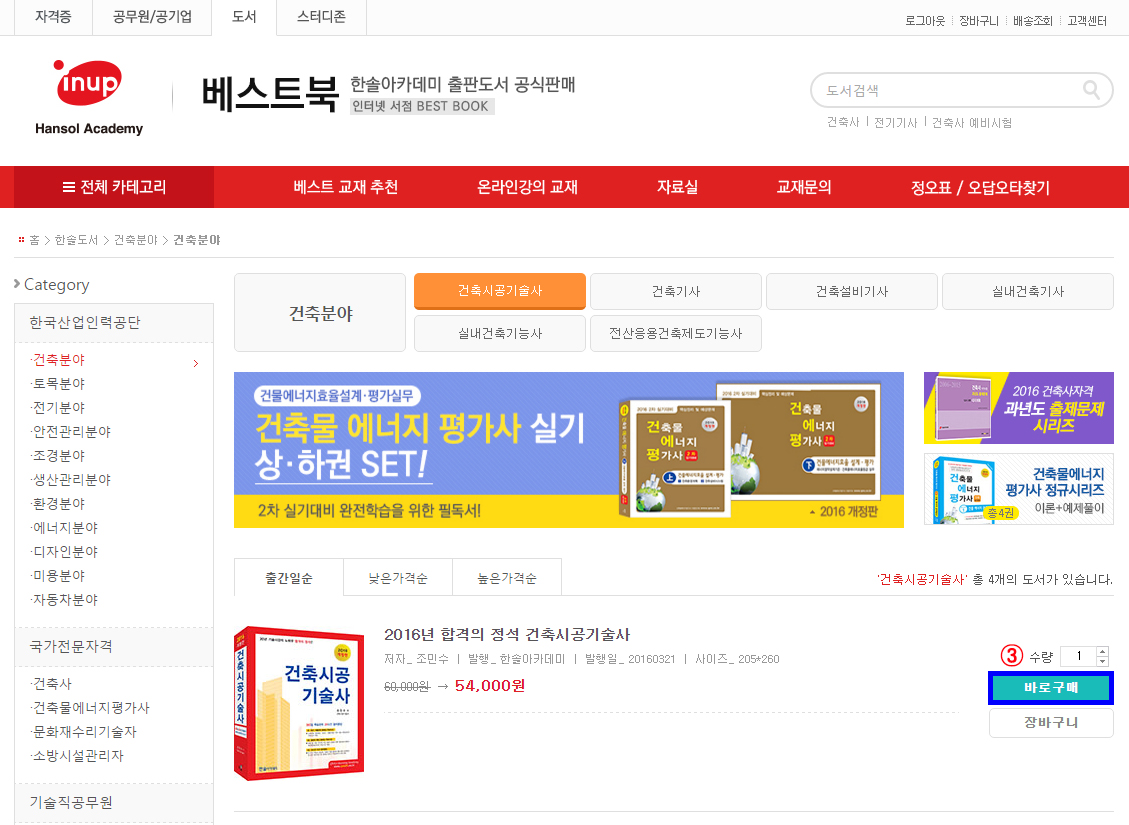Viewport: 1129px width, 825px height.
Task: Click the 바로구매 buy now button
Action: tap(1051, 688)
